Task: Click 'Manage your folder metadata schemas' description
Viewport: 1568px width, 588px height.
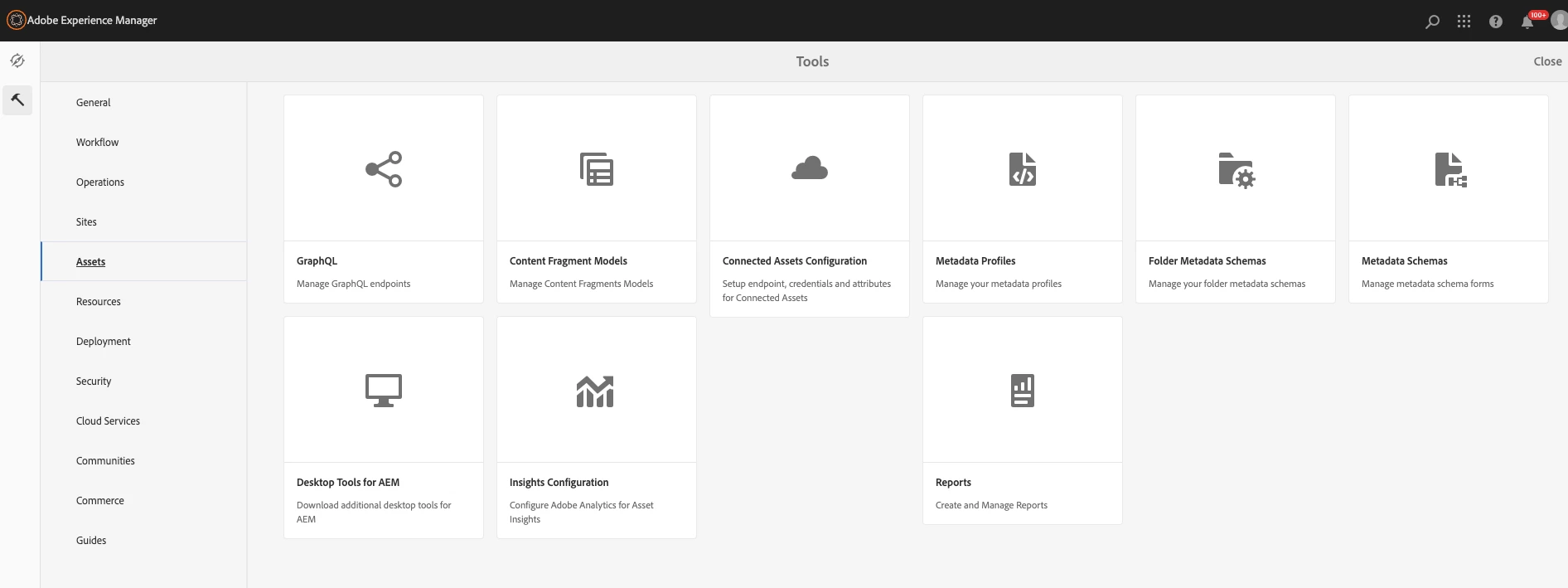Action: (1227, 284)
